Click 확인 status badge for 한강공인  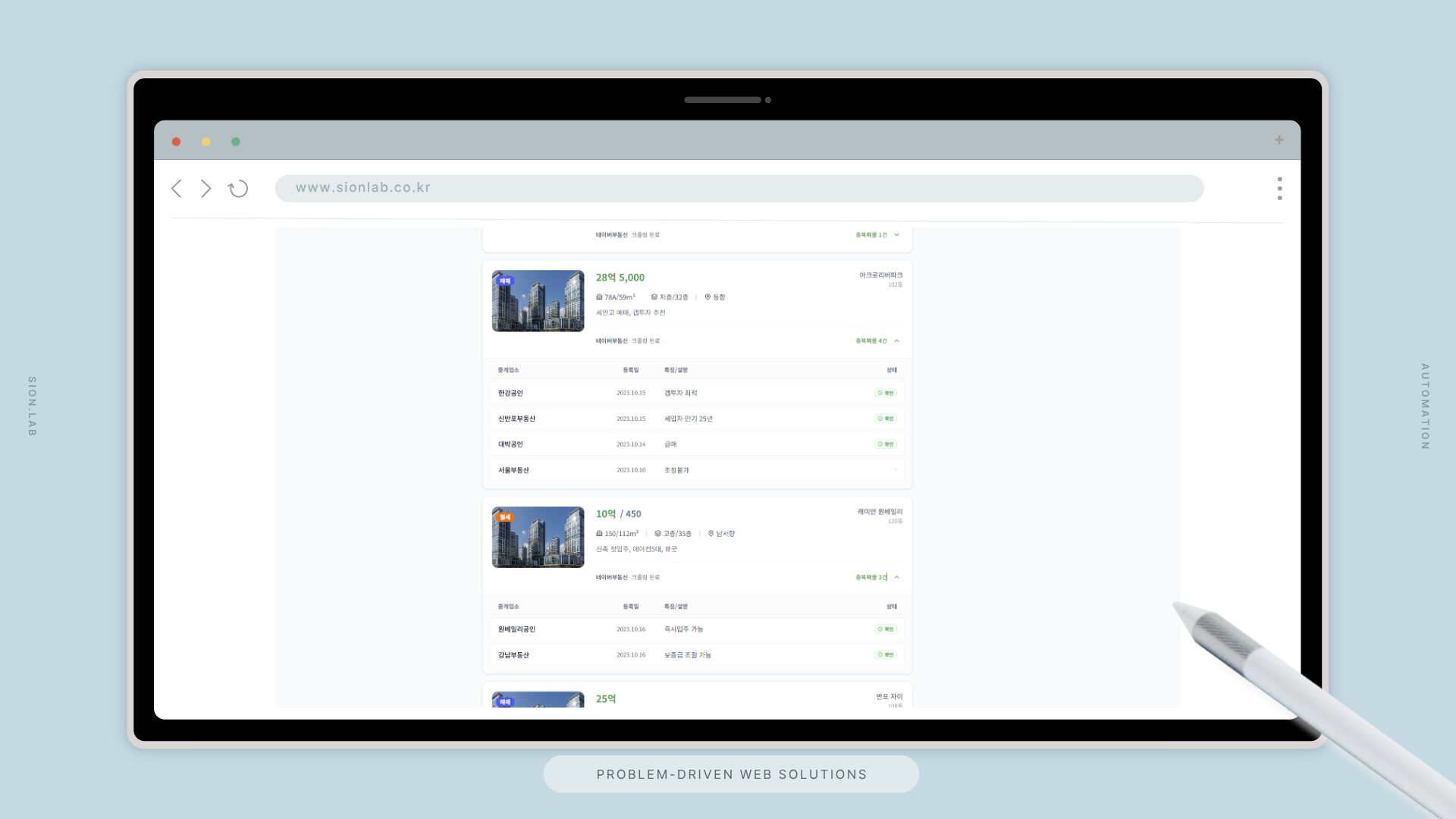[x=885, y=393]
